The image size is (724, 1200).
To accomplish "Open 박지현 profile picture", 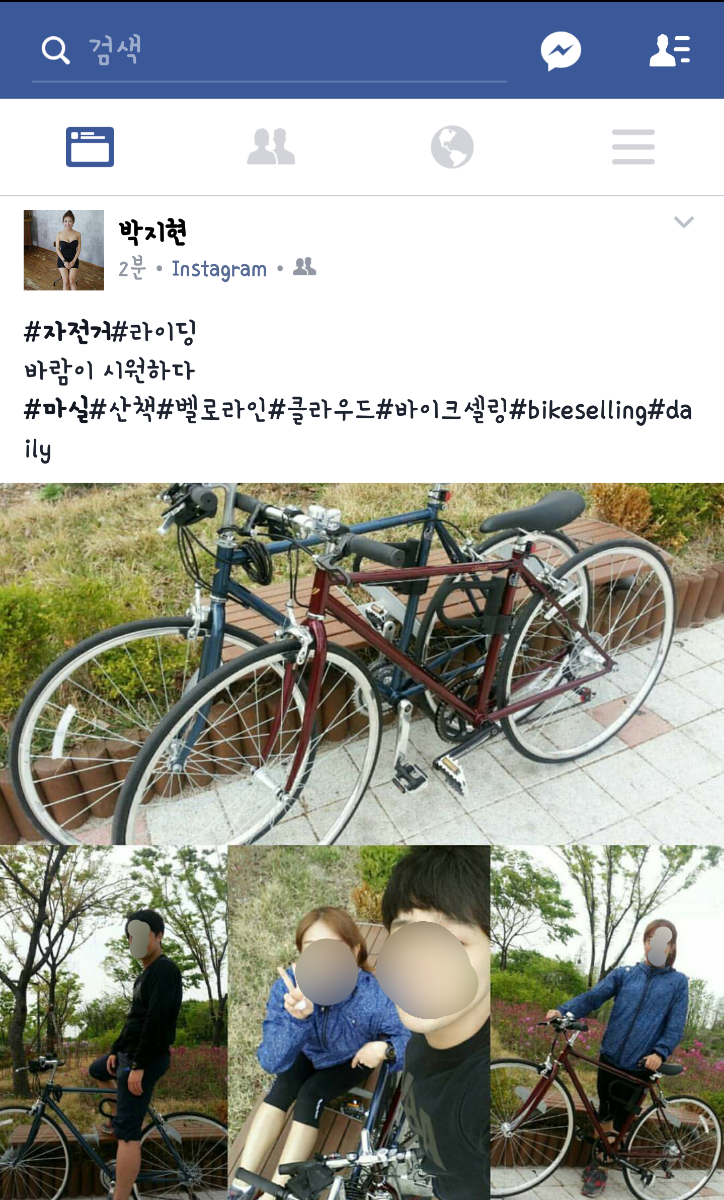I will pos(64,250).
